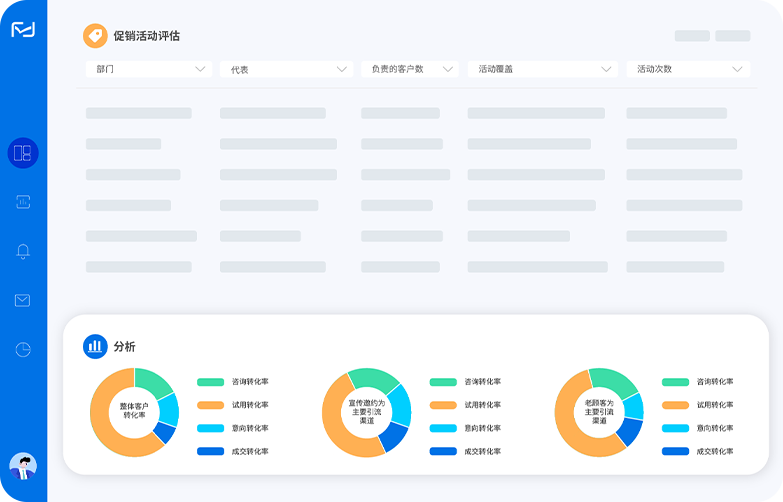Open the 活动次数 dropdown

[x=688, y=69]
